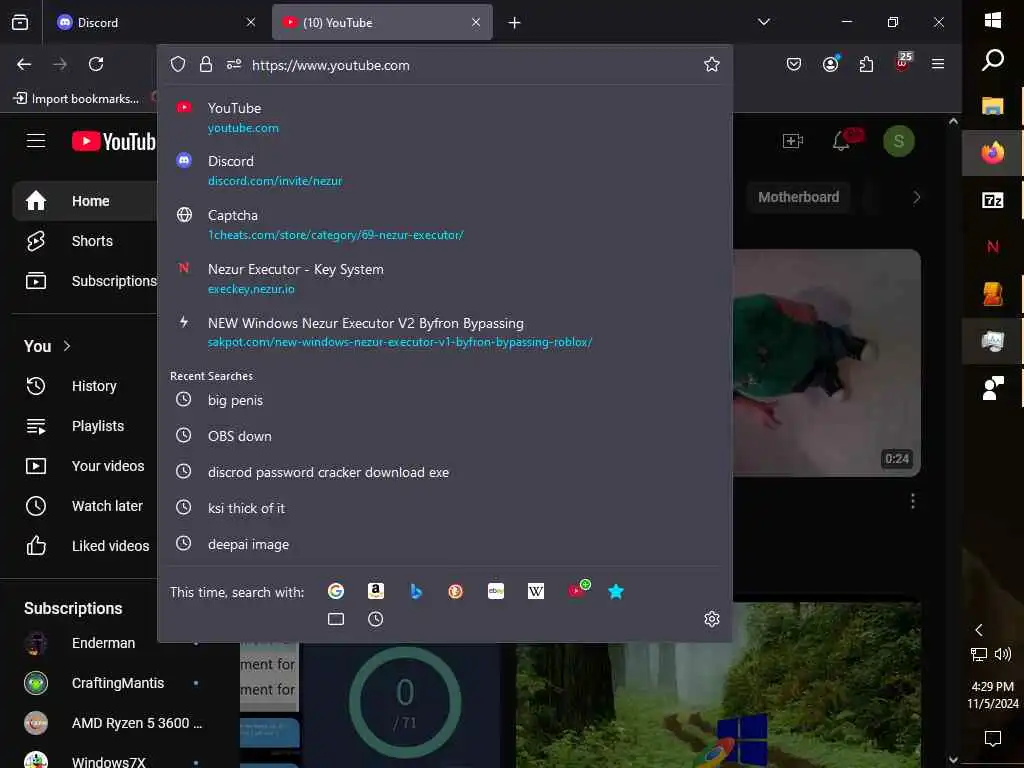Screen dimensions: 1024x768
Task: Search this time with eBay icon
Action: [x=496, y=591]
